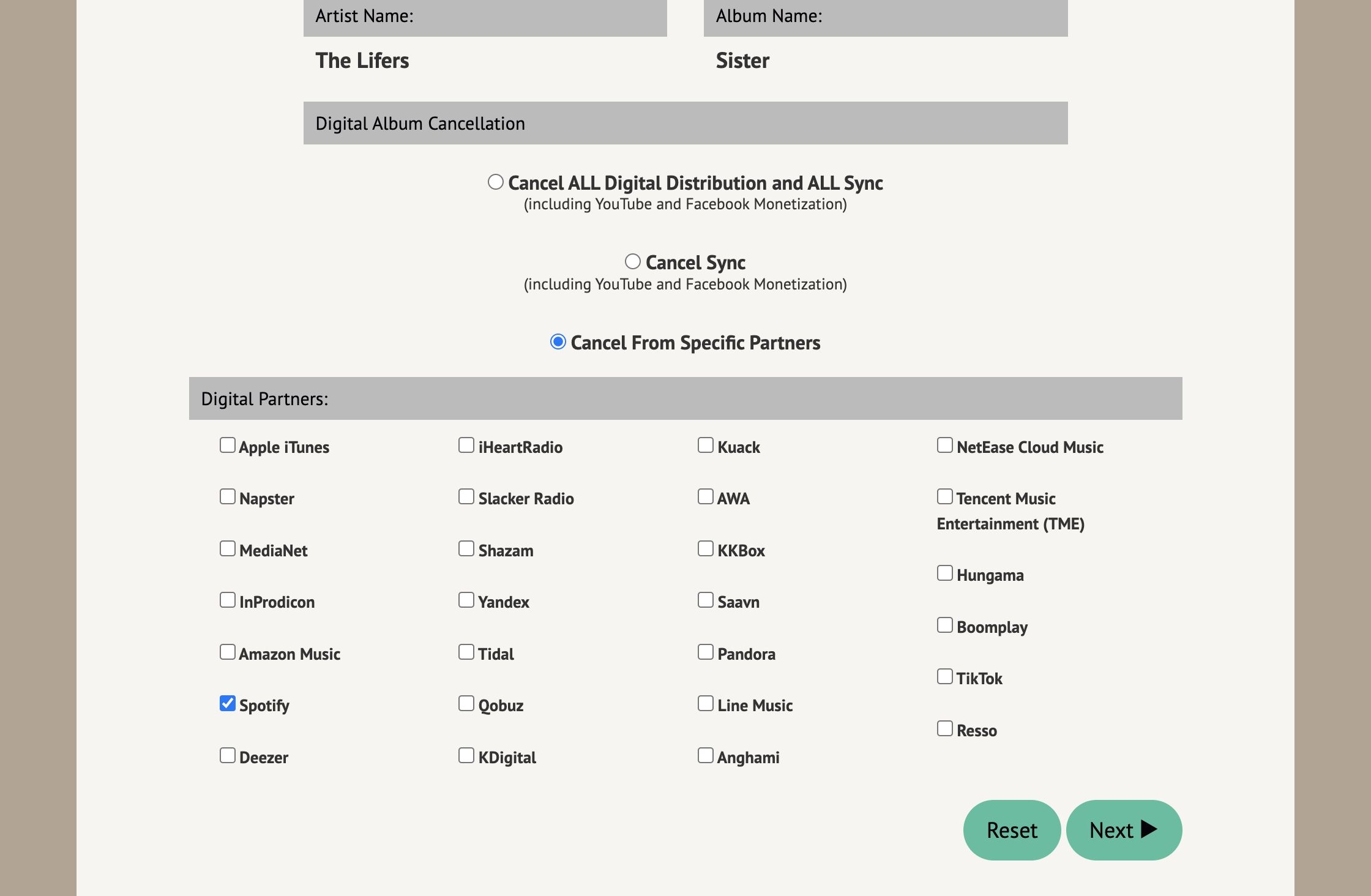The image size is (1371, 896).
Task: Check the InProdicon partner box
Action: pos(228,600)
